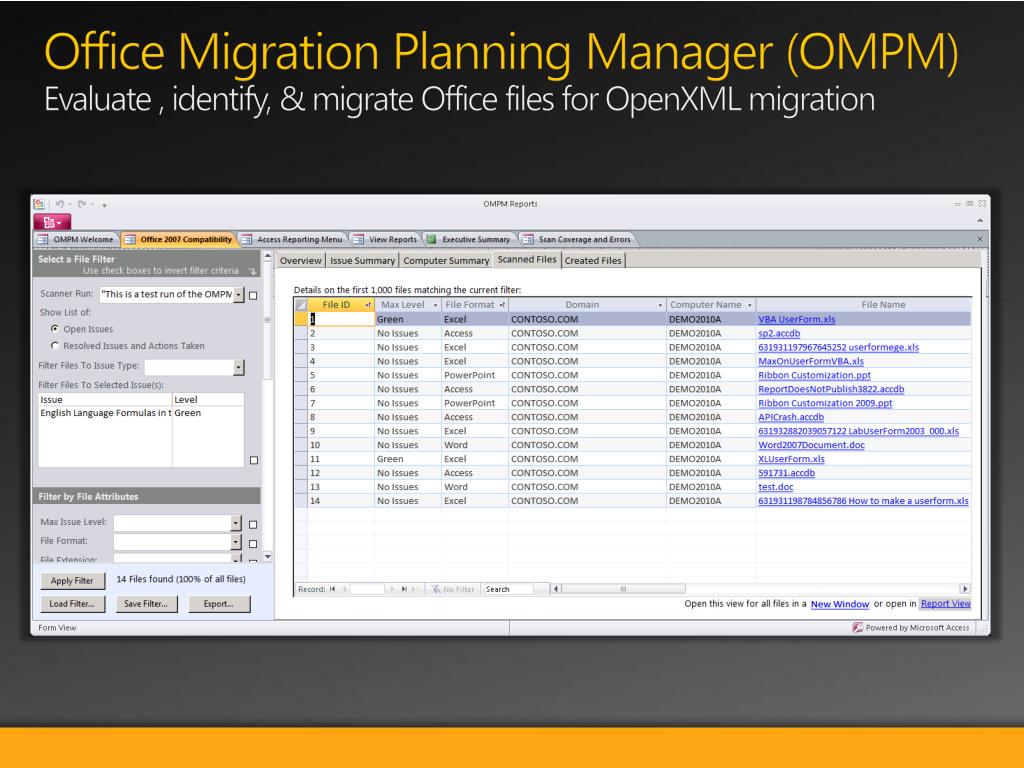Viewport: 1024px width, 768px height.
Task: Open File ID column sort dropdown
Action: click(x=368, y=305)
